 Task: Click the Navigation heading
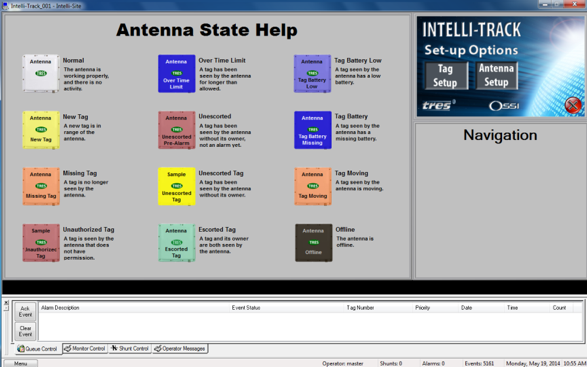(500, 135)
